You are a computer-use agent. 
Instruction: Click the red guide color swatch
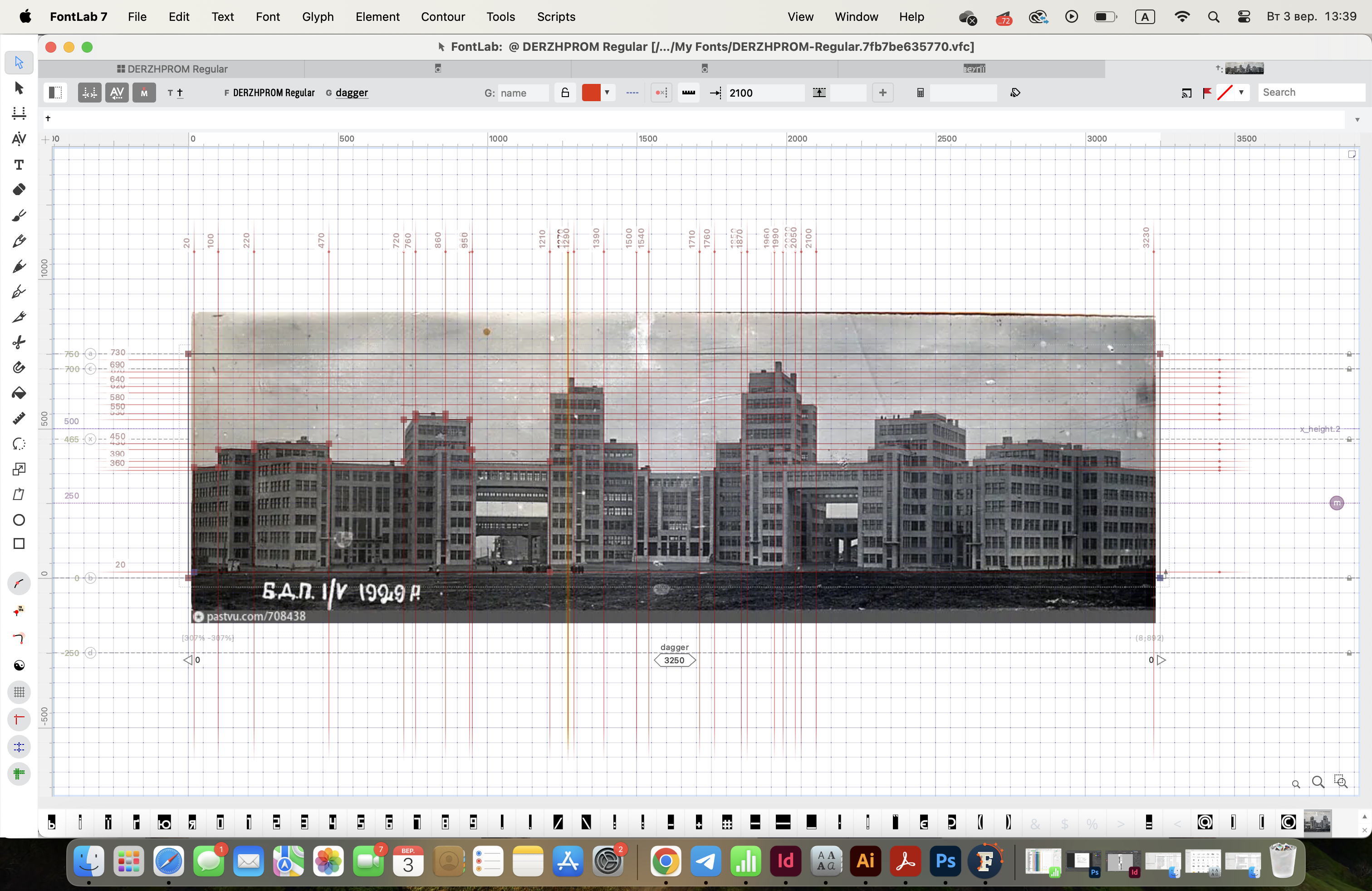coord(591,93)
